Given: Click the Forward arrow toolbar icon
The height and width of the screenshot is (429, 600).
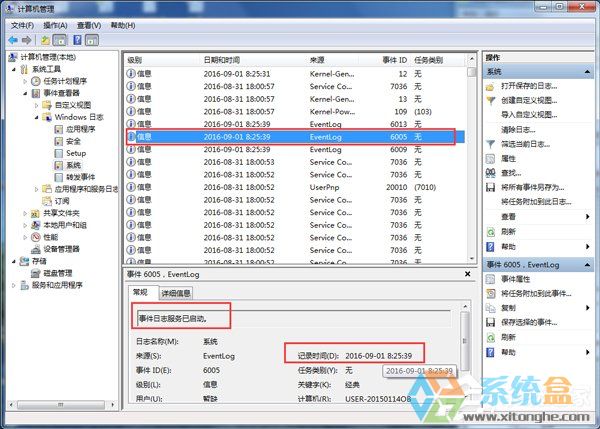Looking at the screenshot, I should click(x=27, y=40).
